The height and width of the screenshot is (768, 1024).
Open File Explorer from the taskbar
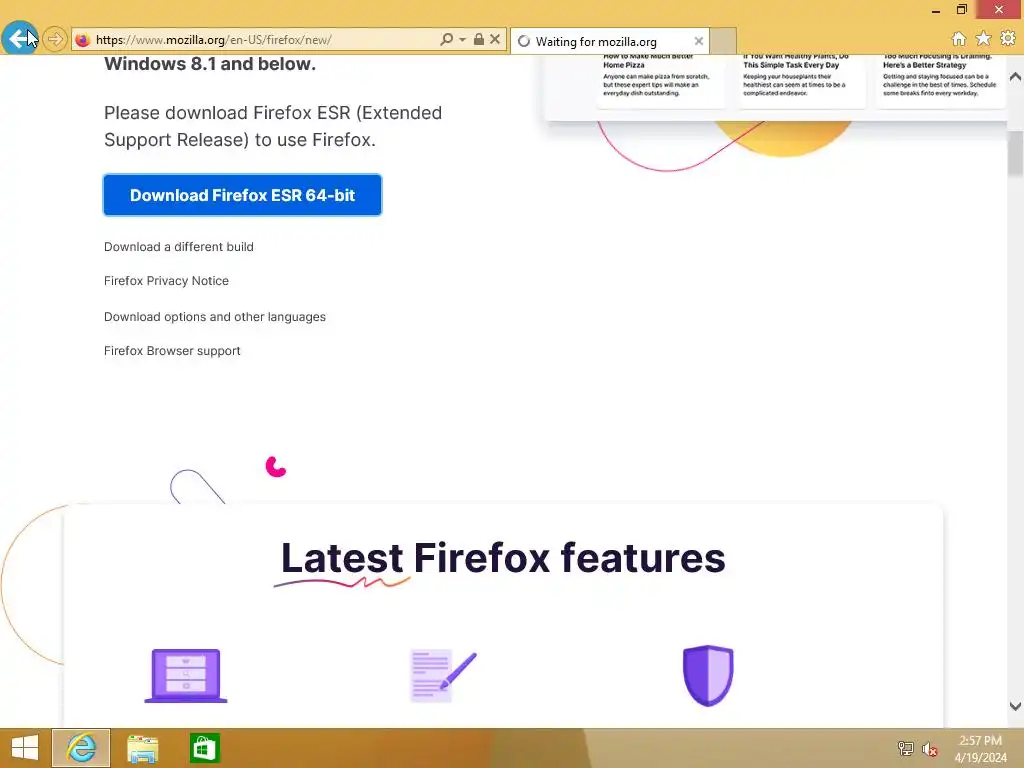coord(142,748)
